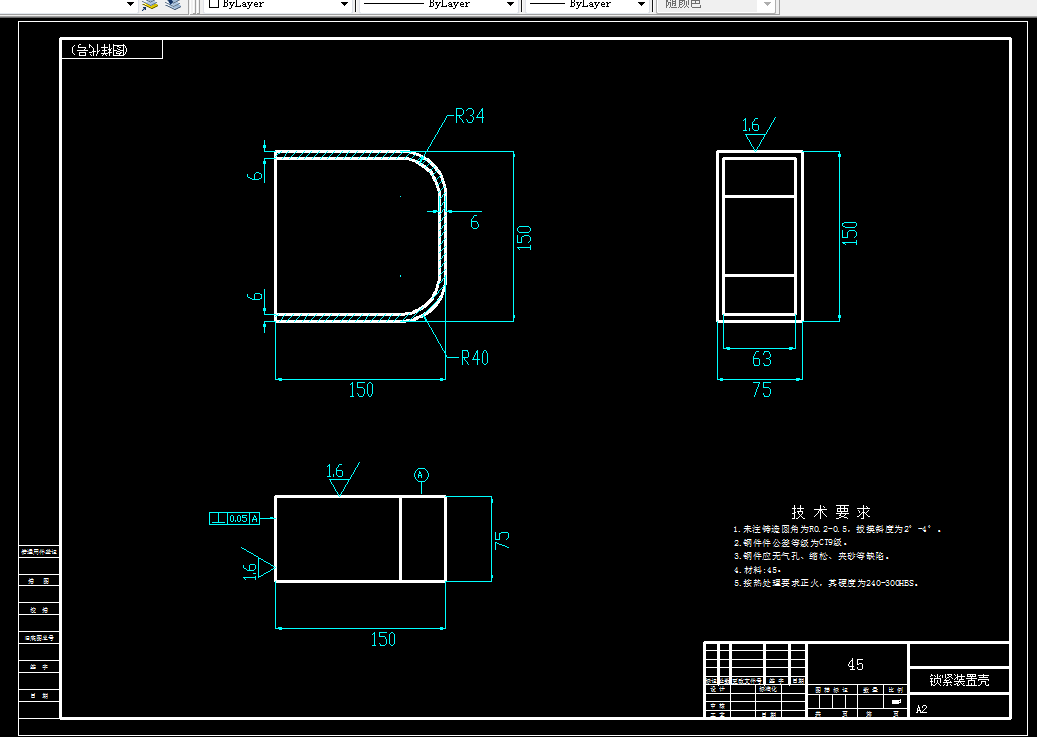Screen dimensions: 1037x737
Task: Select the 75 dimension under the side view
Action: [x=762, y=390]
